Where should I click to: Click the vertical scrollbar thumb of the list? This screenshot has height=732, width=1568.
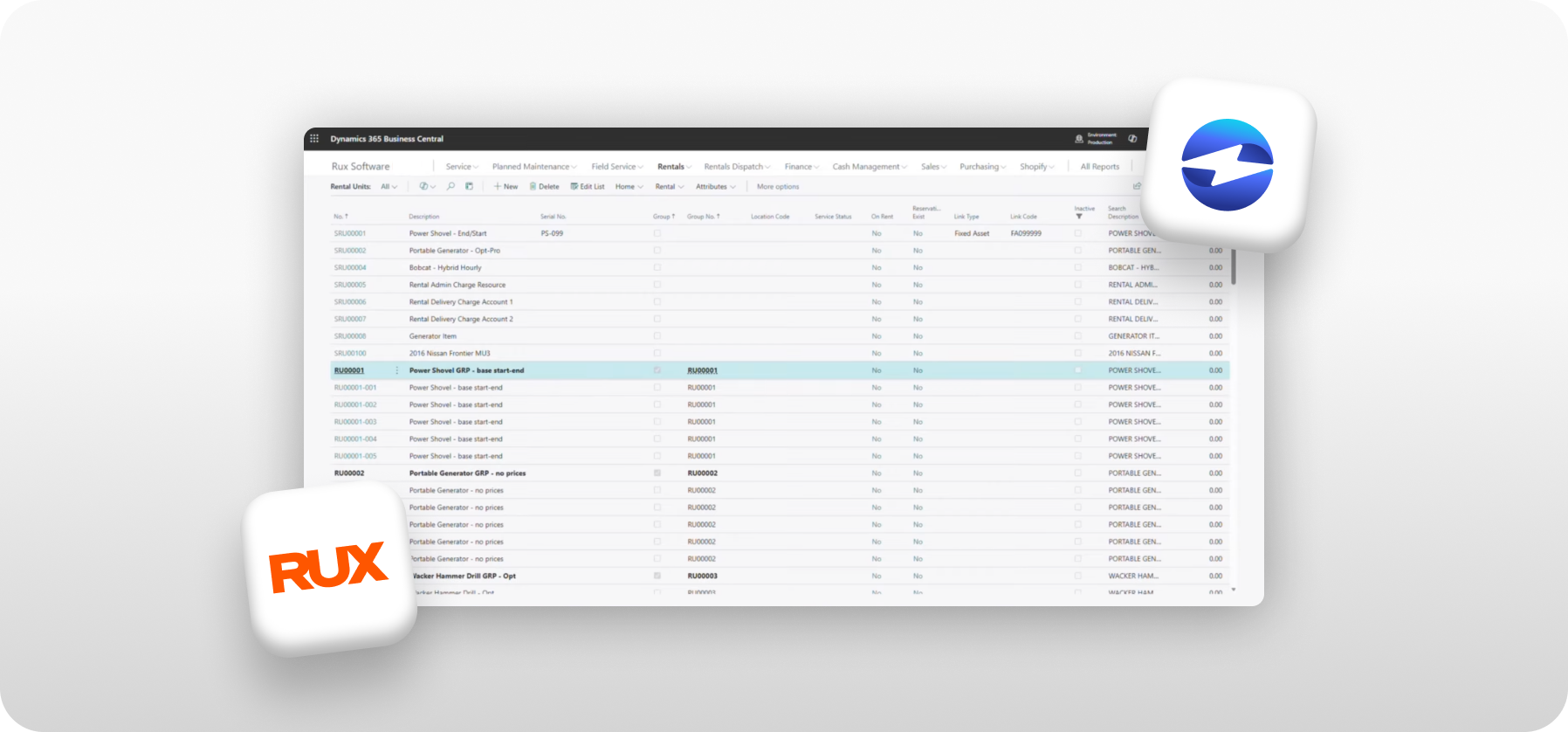(1233, 266)
